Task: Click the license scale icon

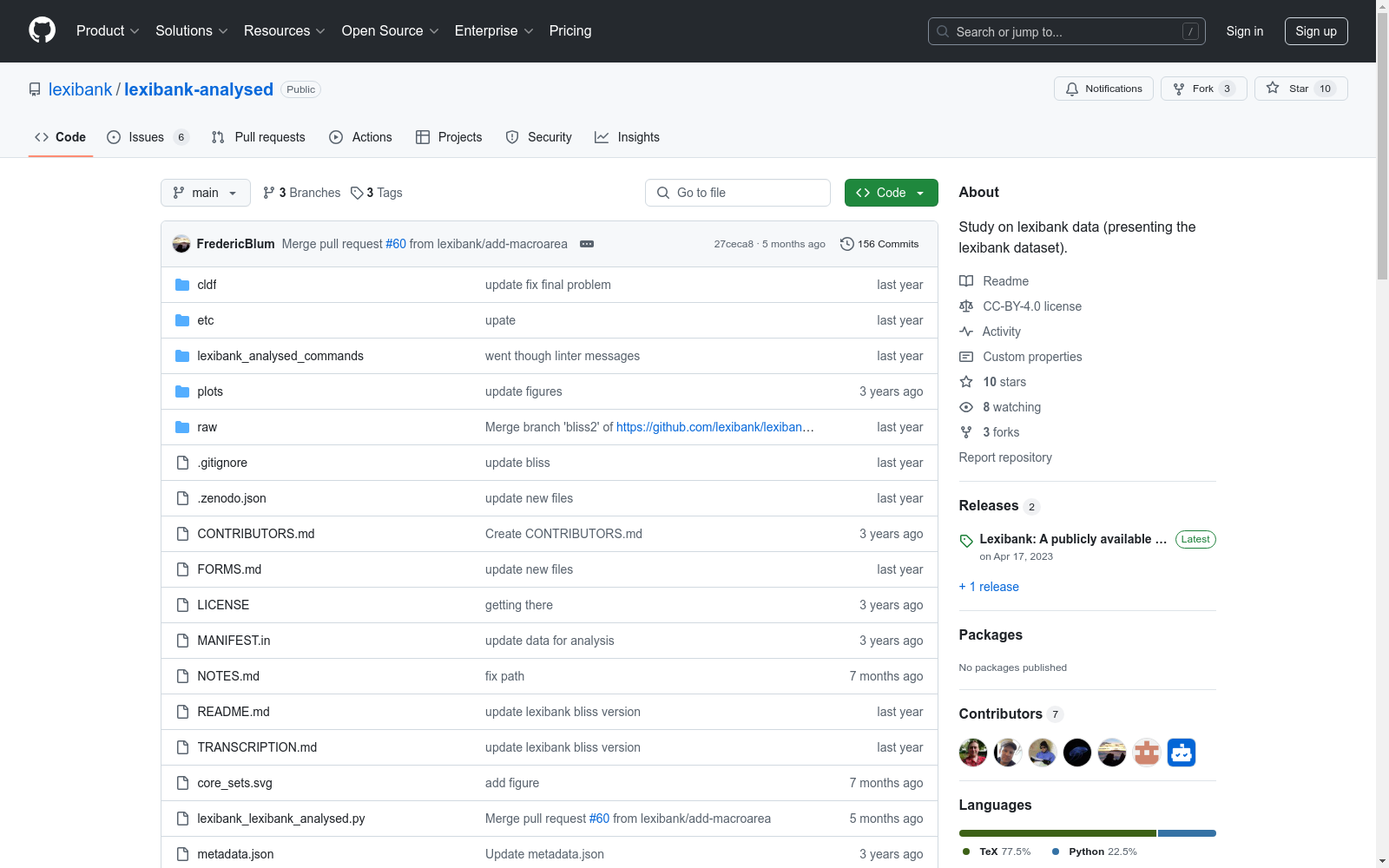Action: [x=966, y=306]
